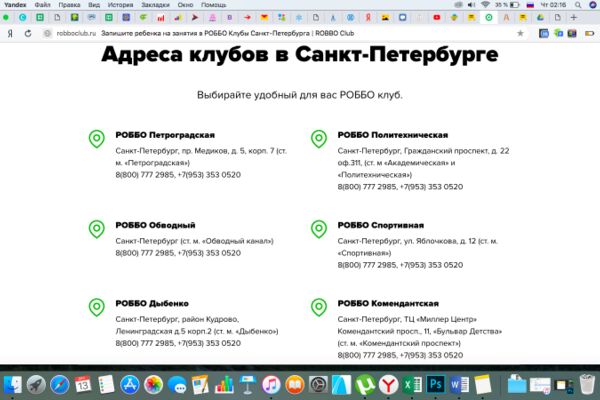The image size is (600, 400).
Task: Click the battery 35% indicator
Action: (x=507, y=5)
